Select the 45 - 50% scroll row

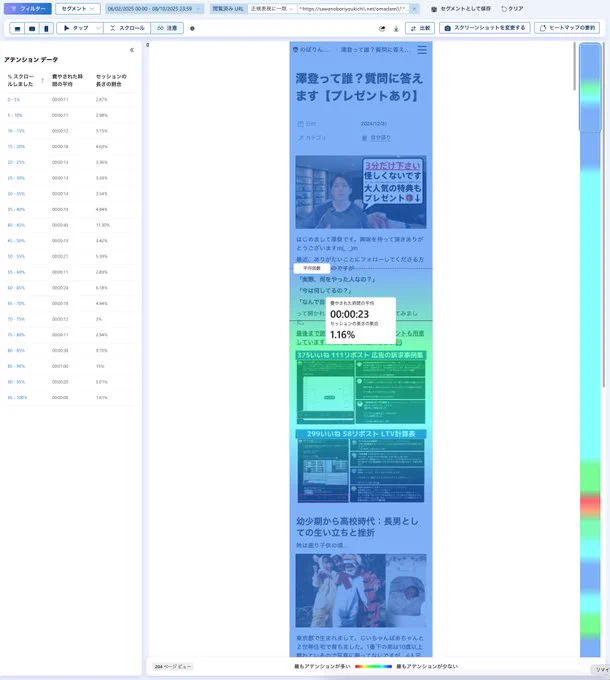(69, 241)
